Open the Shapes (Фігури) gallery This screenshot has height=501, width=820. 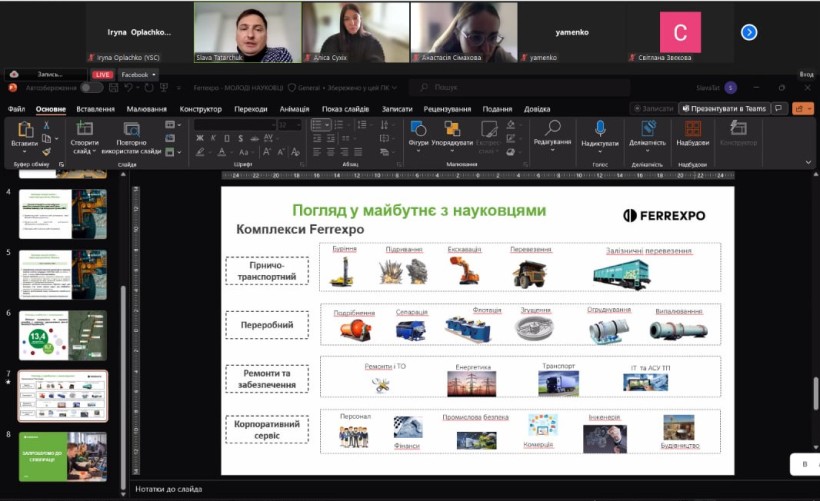point(418,136)
